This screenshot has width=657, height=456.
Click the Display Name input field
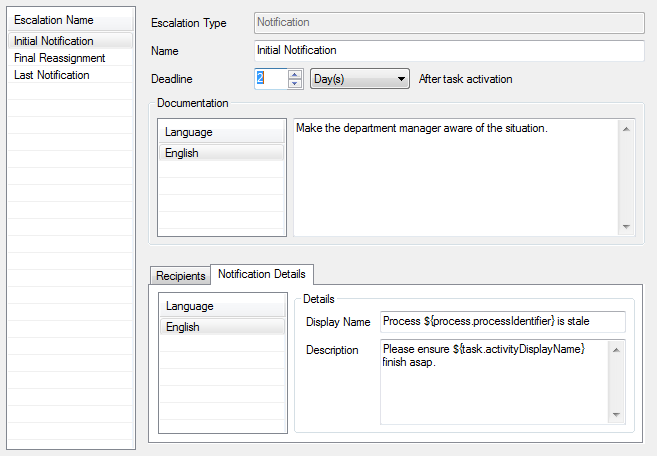point(502,321)
